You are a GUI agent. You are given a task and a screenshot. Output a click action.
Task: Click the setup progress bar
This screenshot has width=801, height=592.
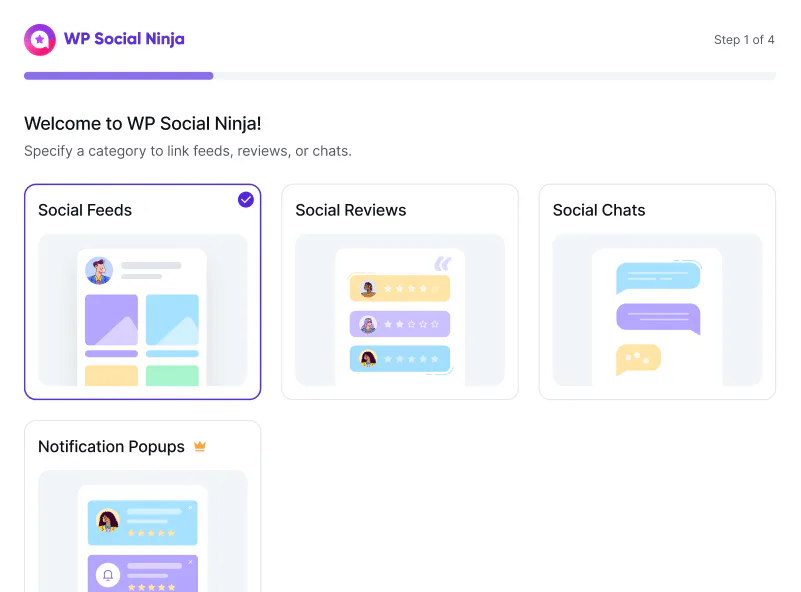pos(399,76)
